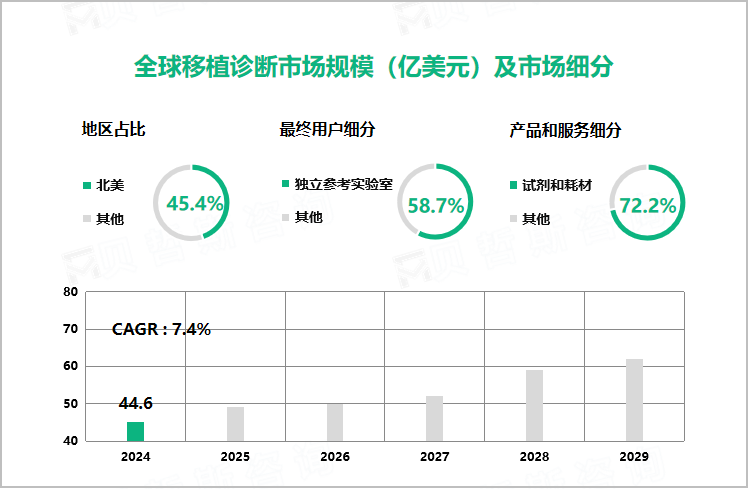750x489 pixels.
Task: Click the 2025 axis label
Action: (235, 457)
